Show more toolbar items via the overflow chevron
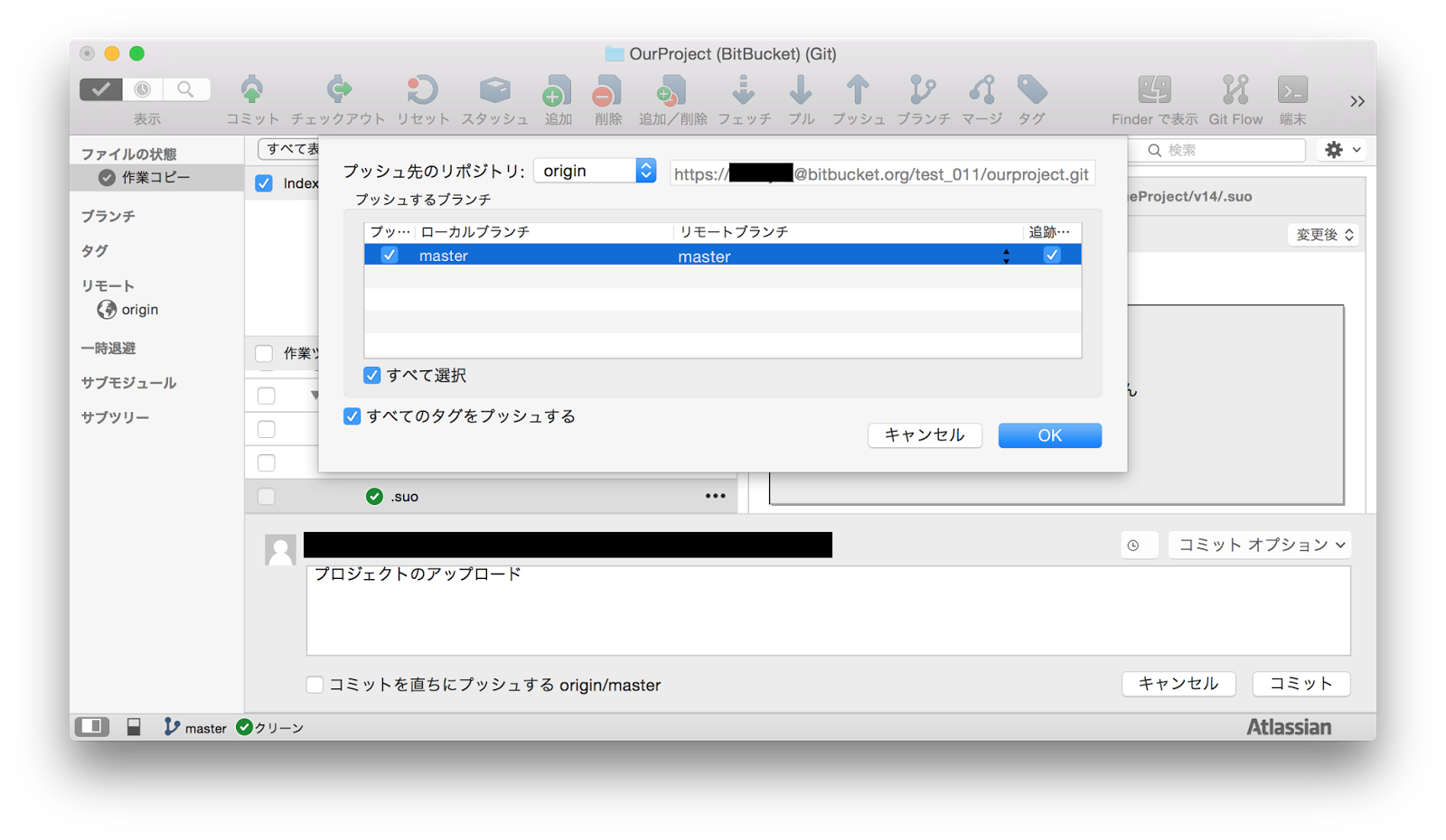The image size is (1446, 840). coord(1357,101)
